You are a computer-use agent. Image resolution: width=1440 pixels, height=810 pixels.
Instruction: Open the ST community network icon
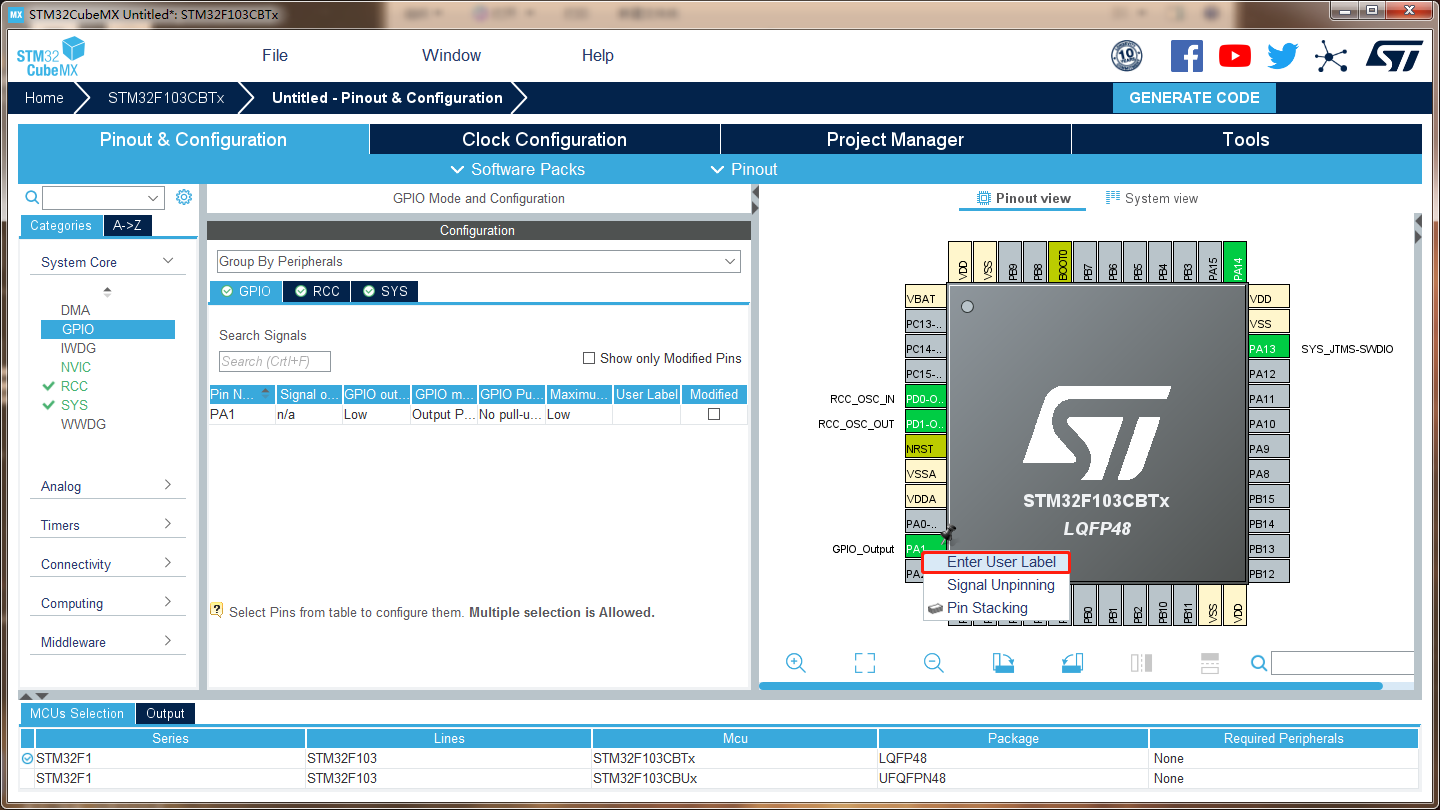[1331, 56]
